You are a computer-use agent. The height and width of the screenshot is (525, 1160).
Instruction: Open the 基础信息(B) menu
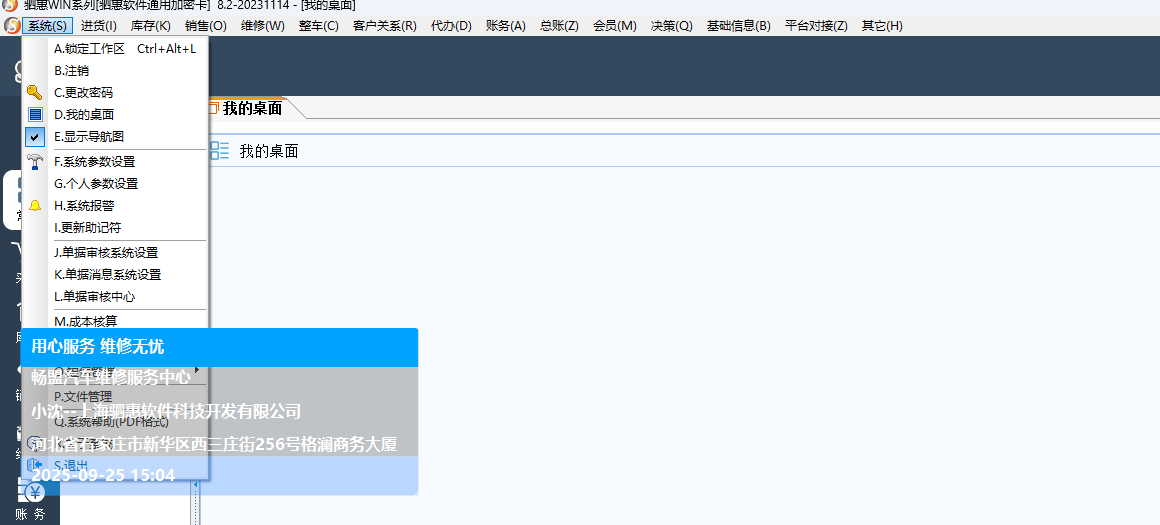click(x=738, y=25)
